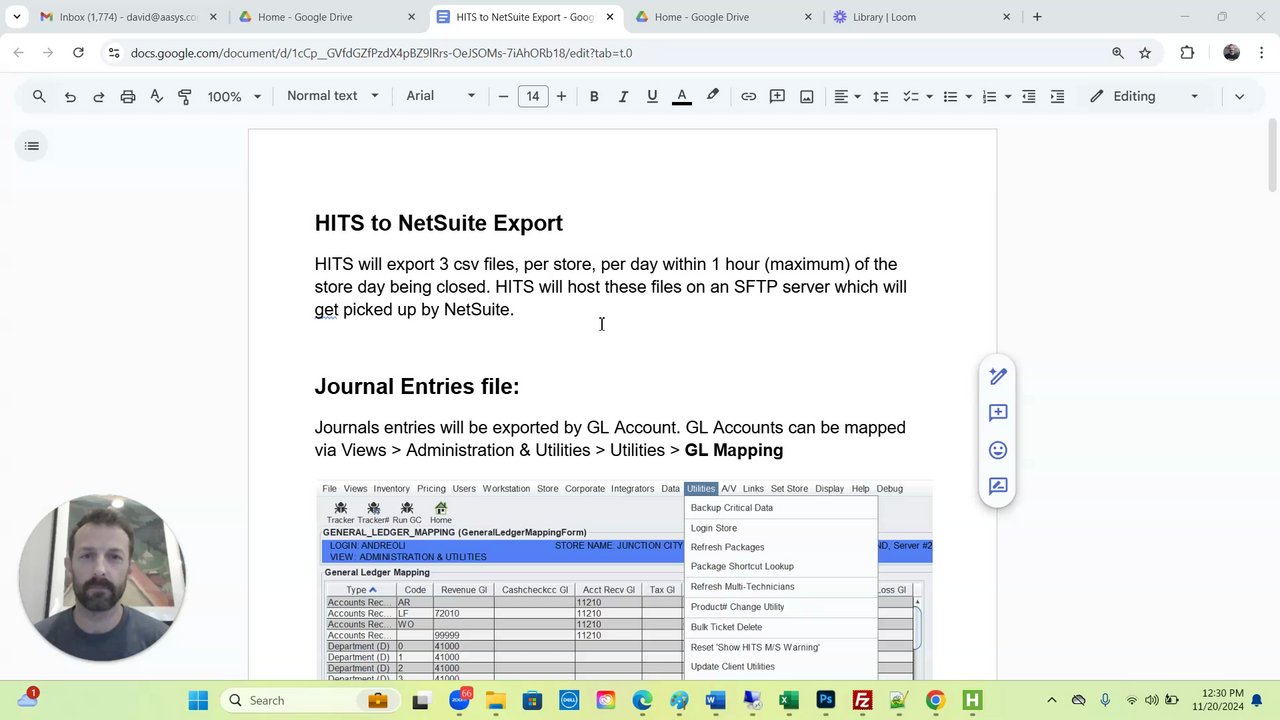The image size is (1280, 720).
Task: Open the Chrome extensions puzzle menu
Action: pos(1187,53)
